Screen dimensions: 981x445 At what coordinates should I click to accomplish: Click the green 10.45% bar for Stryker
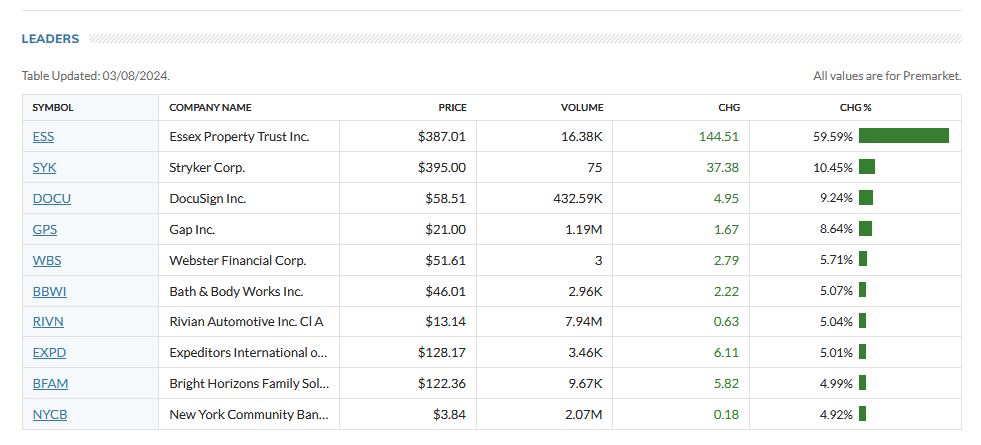(x=866, y=167)
